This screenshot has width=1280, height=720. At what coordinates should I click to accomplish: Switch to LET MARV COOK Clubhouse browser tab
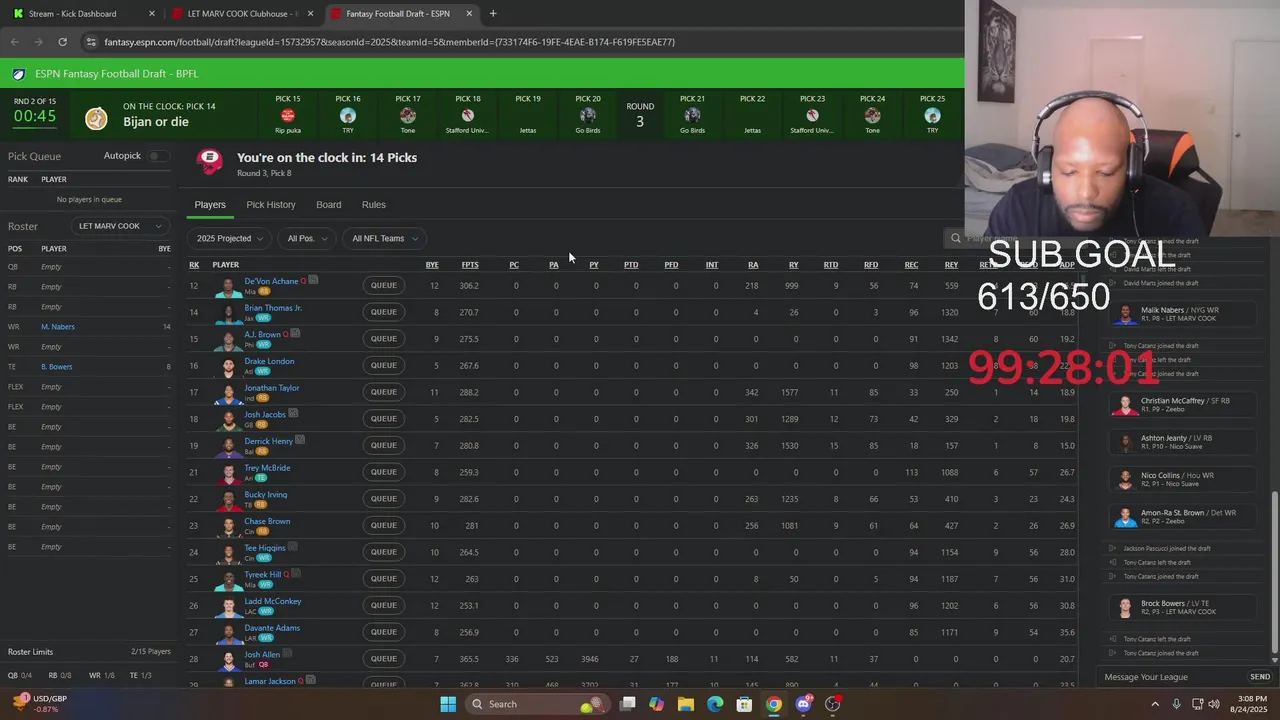(x=241, y=14)
